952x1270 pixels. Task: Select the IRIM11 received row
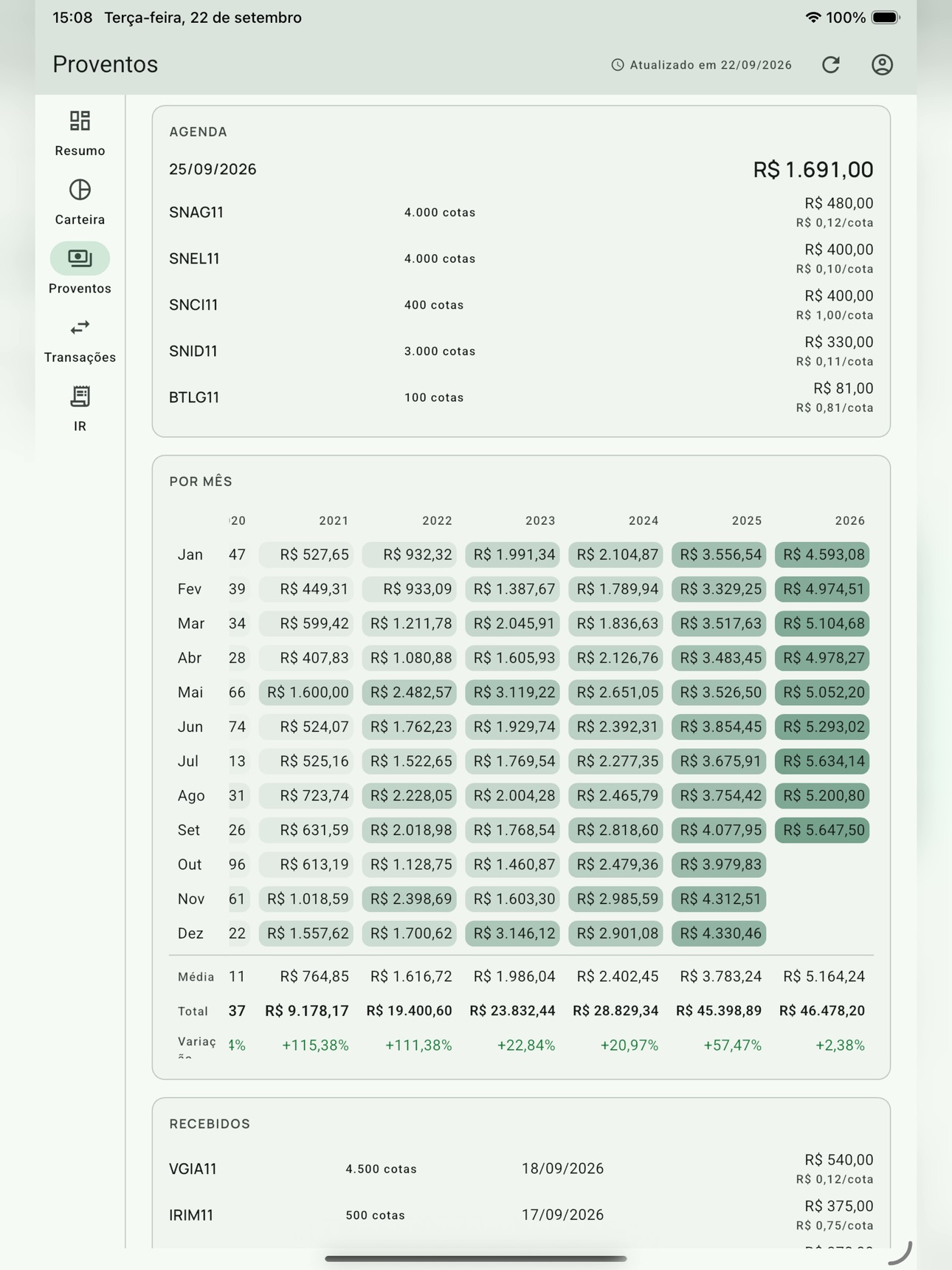point(521,1215)
